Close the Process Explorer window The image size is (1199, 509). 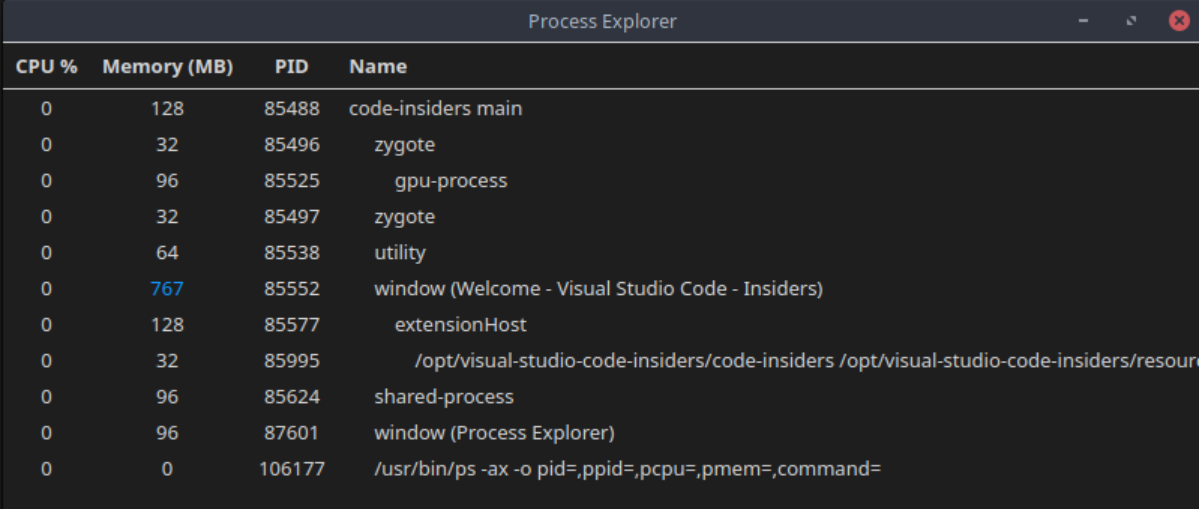tap(1180, 21)
